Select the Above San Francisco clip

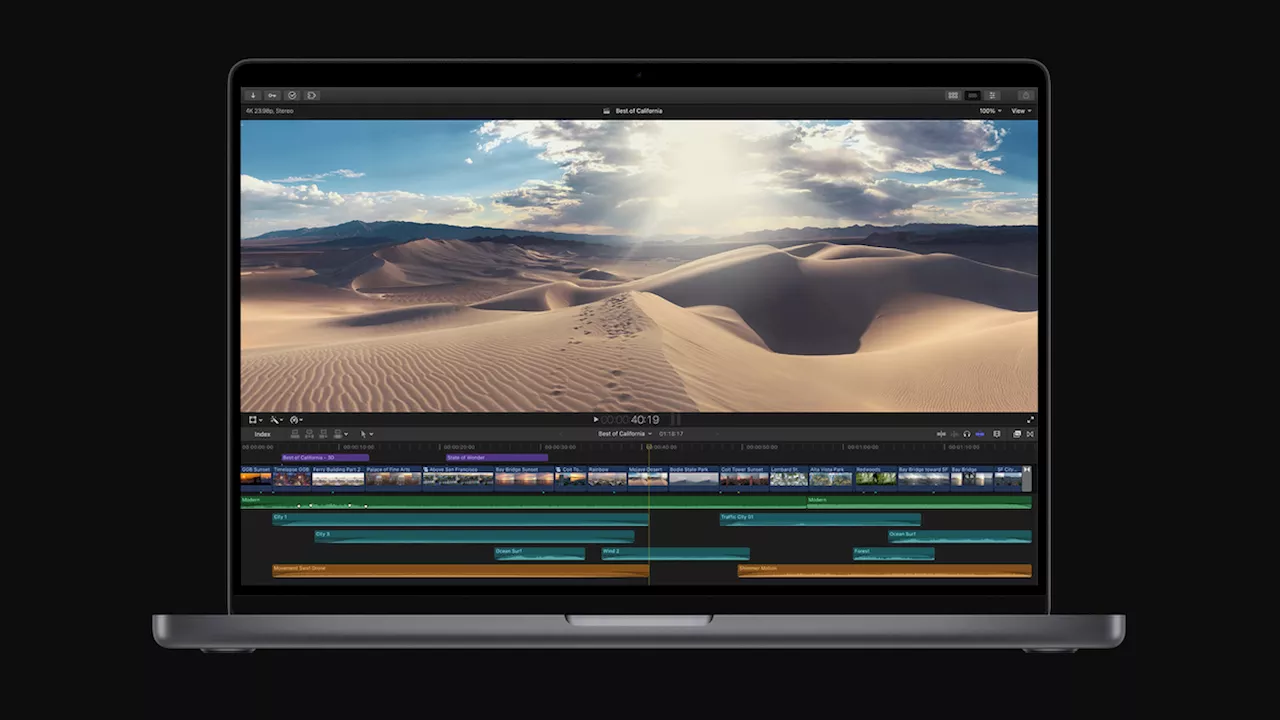(458, 479)
